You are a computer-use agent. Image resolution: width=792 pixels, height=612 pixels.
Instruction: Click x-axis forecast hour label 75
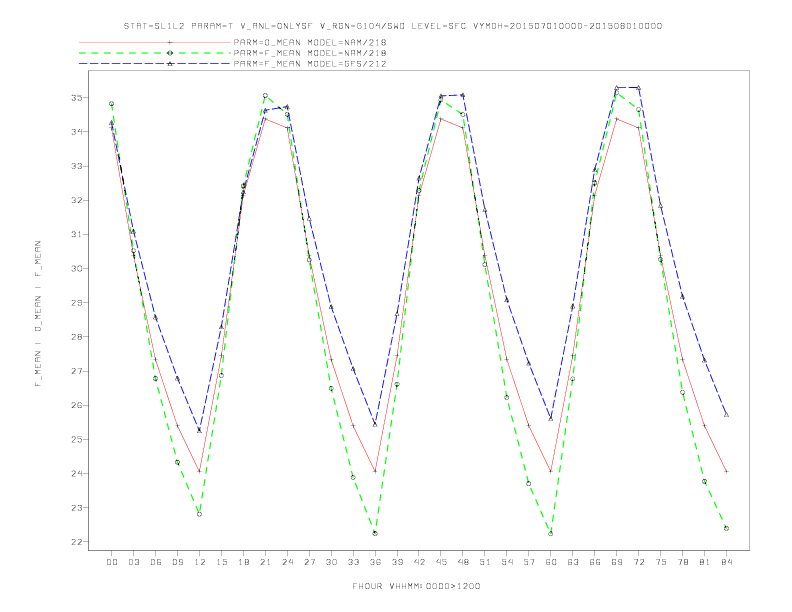[661, 562]
